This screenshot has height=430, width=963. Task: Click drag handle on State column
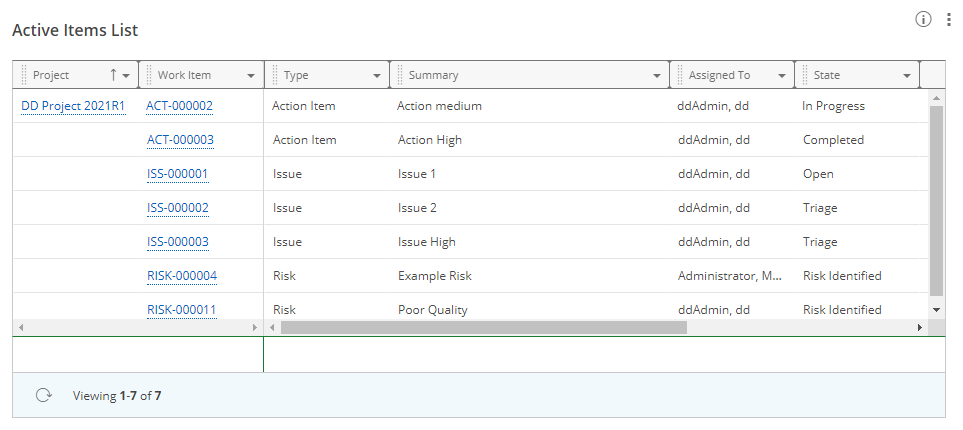click(x=805, y=75)
